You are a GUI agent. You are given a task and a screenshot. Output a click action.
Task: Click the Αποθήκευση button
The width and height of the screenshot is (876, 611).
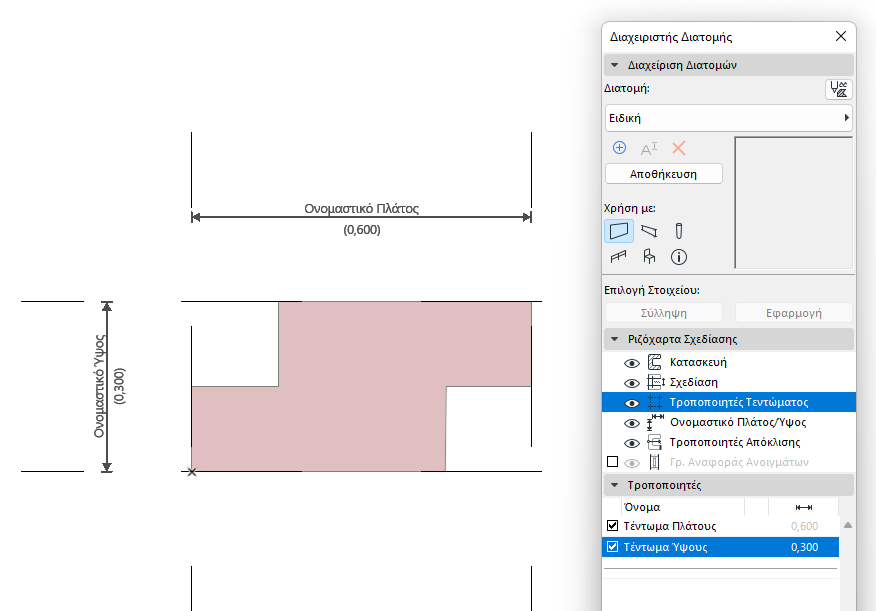point(664,174)
